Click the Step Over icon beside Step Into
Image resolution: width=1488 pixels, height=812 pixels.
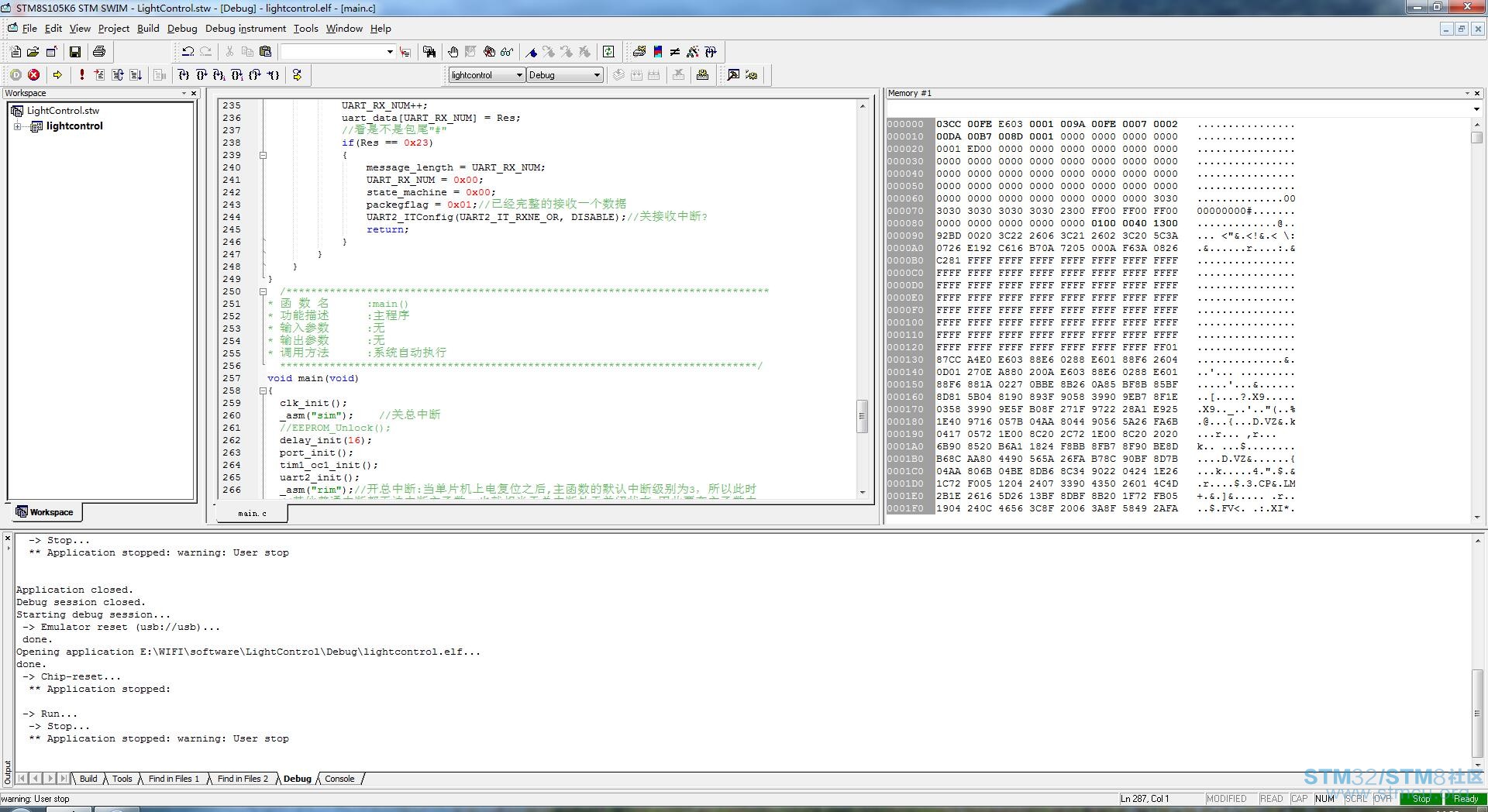(x=201, y=75)
